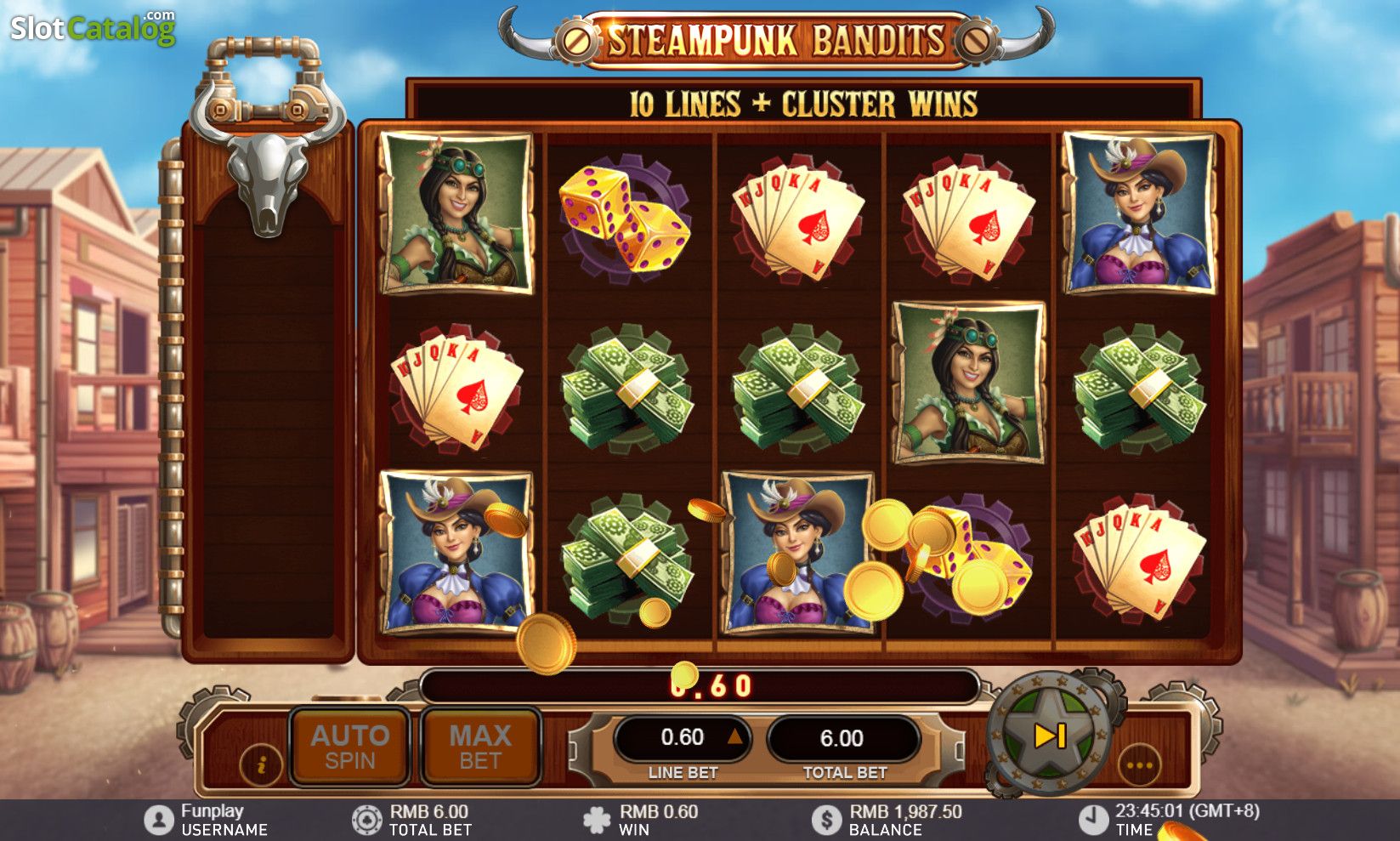Open the three-dots options menu
Viewport: 1400px width, 841px height.
pos(1139,764)
